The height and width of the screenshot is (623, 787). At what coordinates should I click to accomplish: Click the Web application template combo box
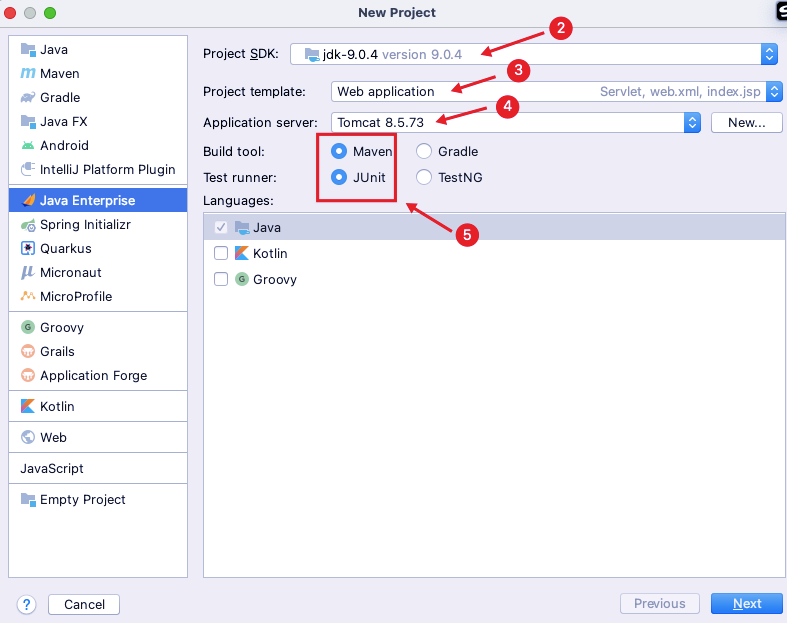pos(556,92)
